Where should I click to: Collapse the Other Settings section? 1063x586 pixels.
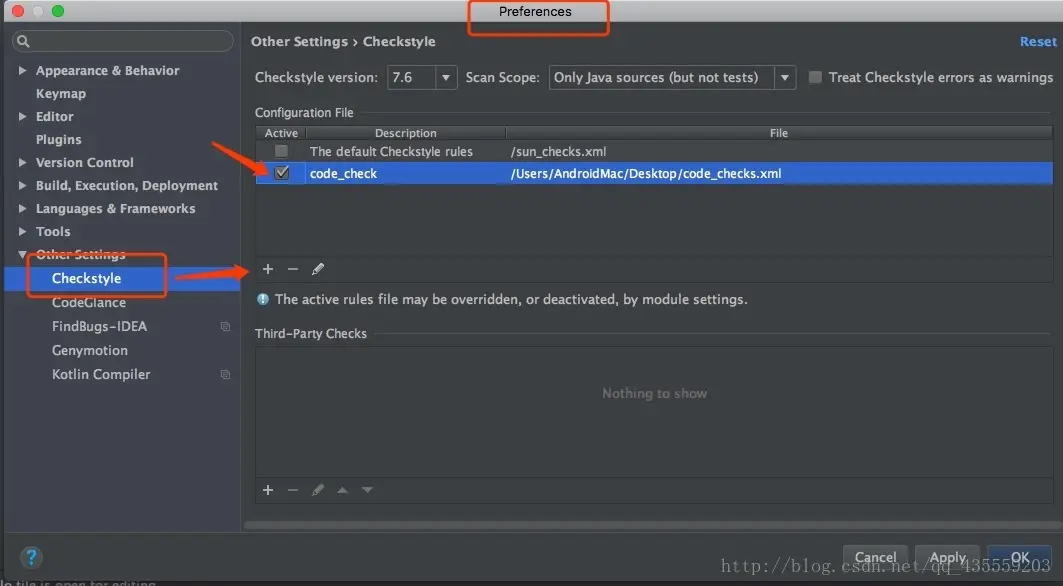point(22,254)
